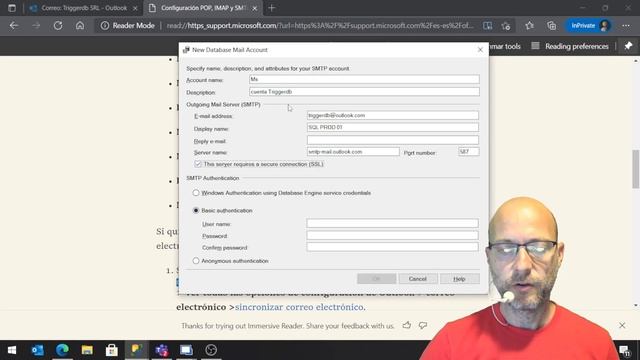Click the browser forward arrow
The image size is (640, 360).
[x=36, y=25]
